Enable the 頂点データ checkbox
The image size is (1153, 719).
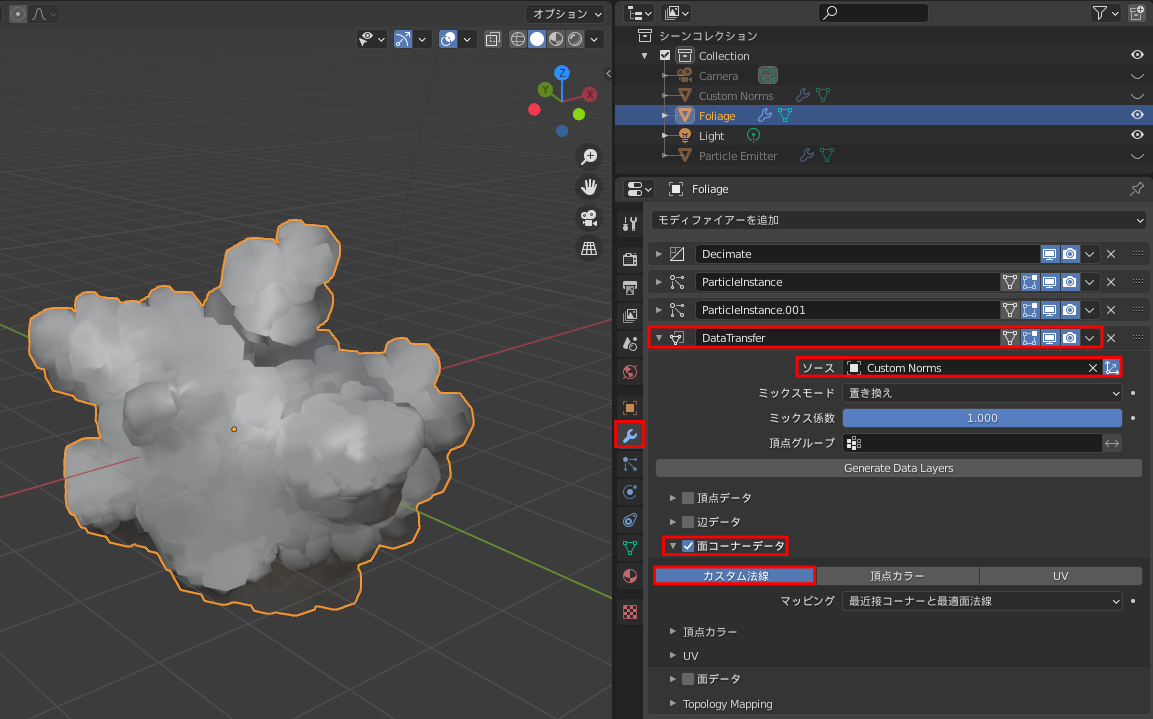688,498
